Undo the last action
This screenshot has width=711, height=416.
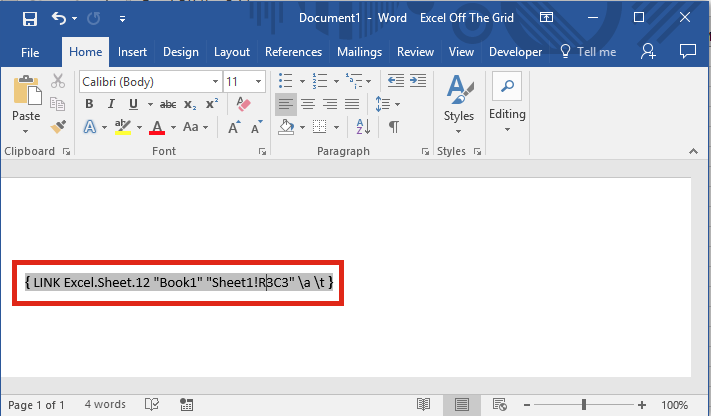[x=58, y=18]
